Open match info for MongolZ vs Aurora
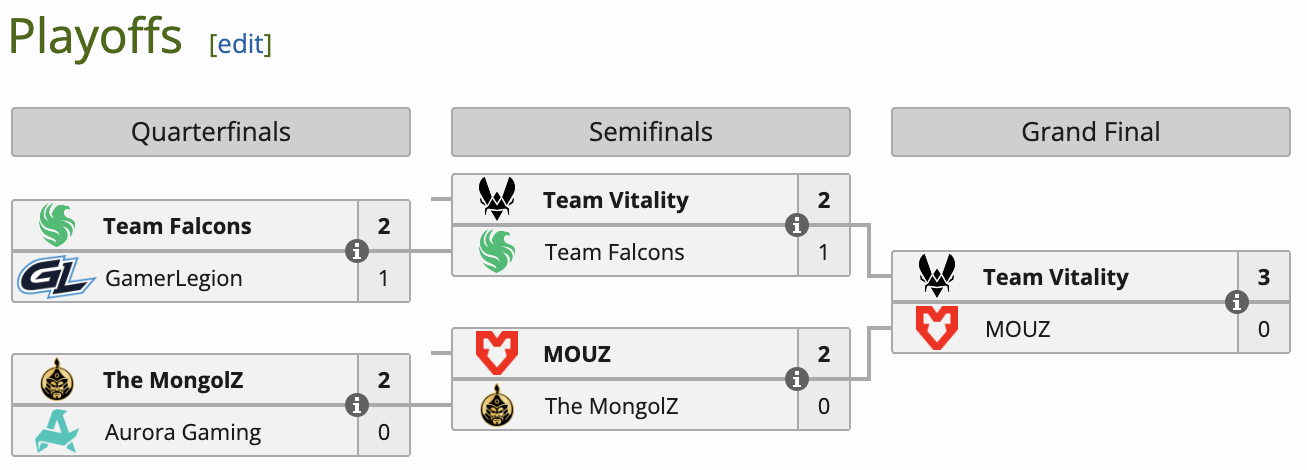Image resolution: width=1307 pixels, height=470 pixels. click(x=356, y=405)
